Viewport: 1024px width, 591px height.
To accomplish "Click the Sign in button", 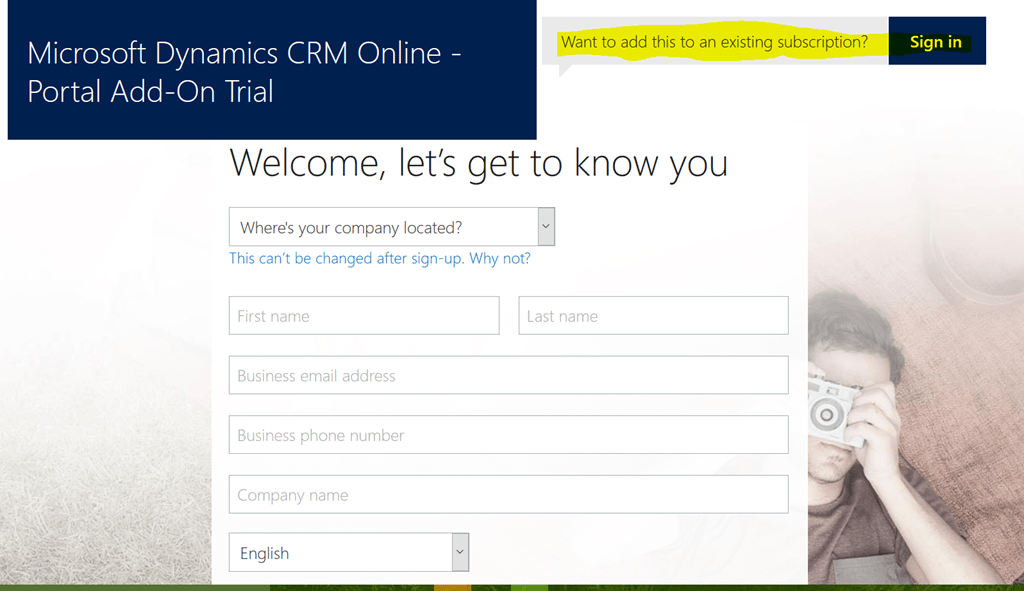I will click(936, 41).
